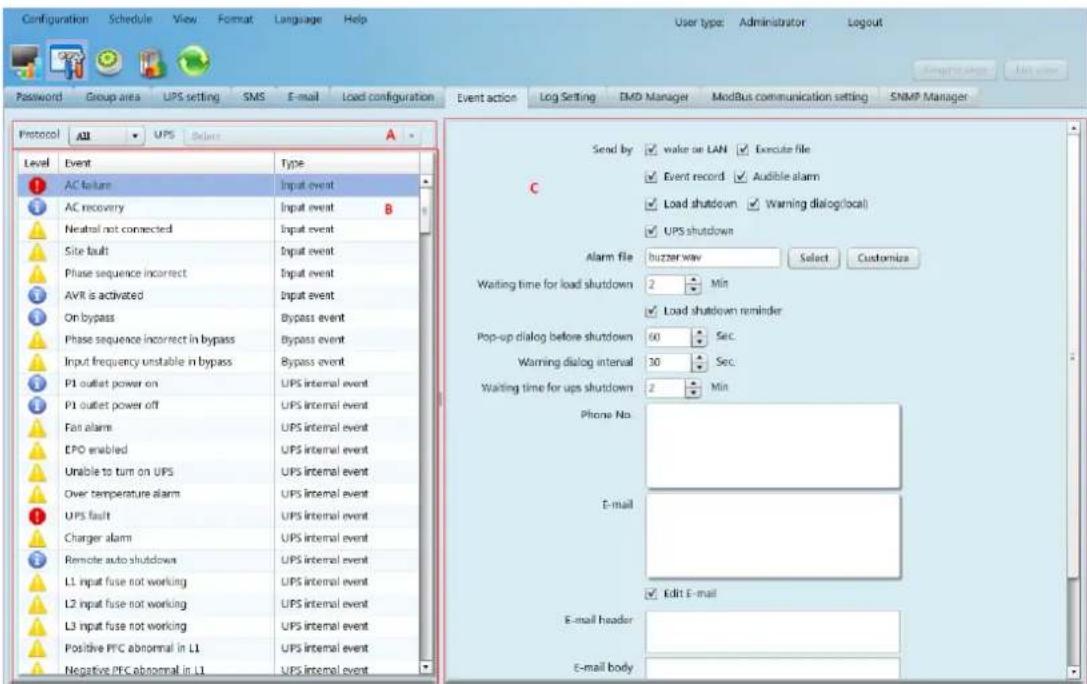Open the orange building toolbar icon
The image size is (1087, 684).
click(x=152, y=63)
